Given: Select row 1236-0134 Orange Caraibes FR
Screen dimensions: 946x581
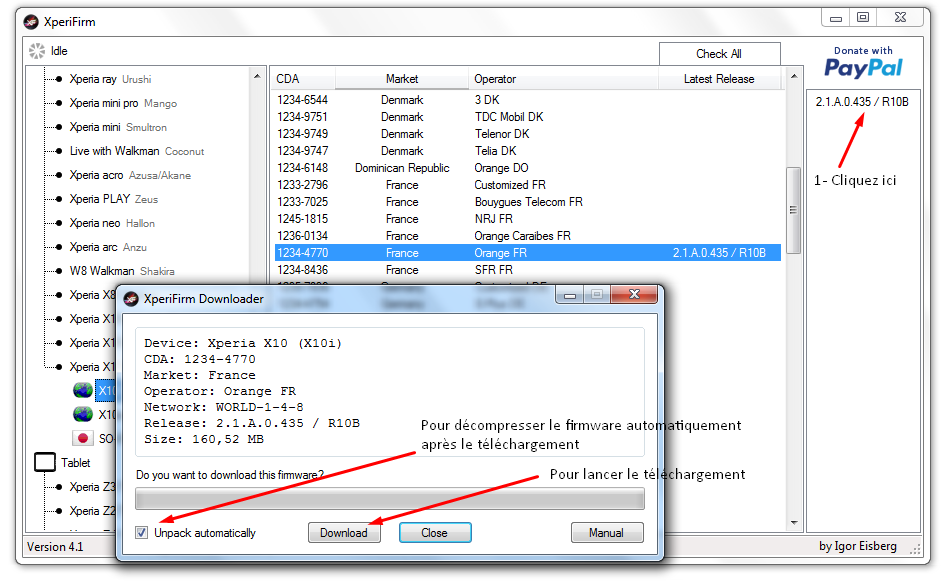Looking at the screenshot, I should click(528, 236).
